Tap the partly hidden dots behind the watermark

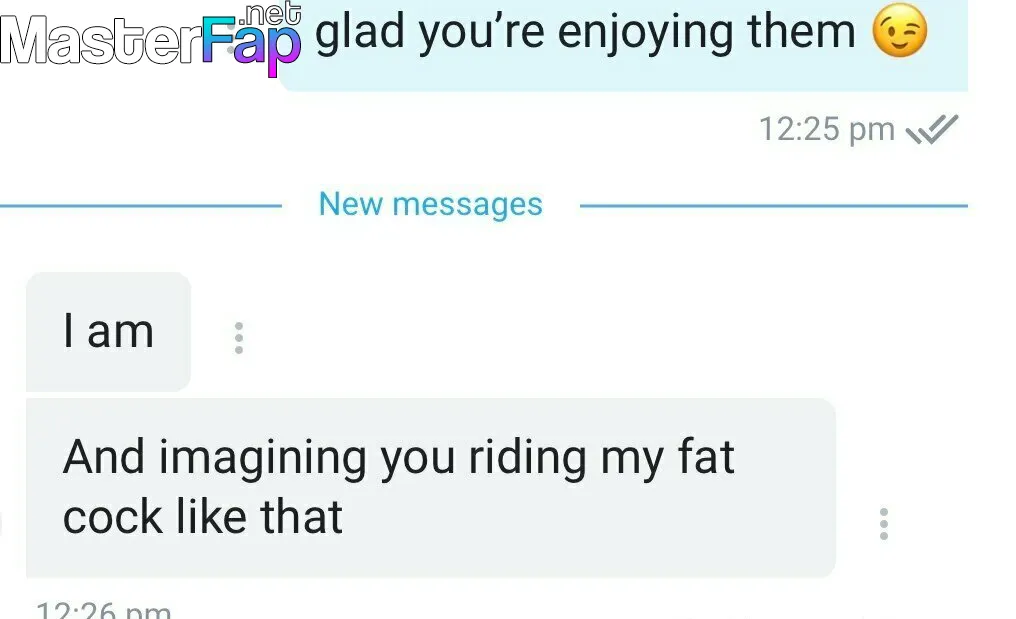(x=231, y=37)
